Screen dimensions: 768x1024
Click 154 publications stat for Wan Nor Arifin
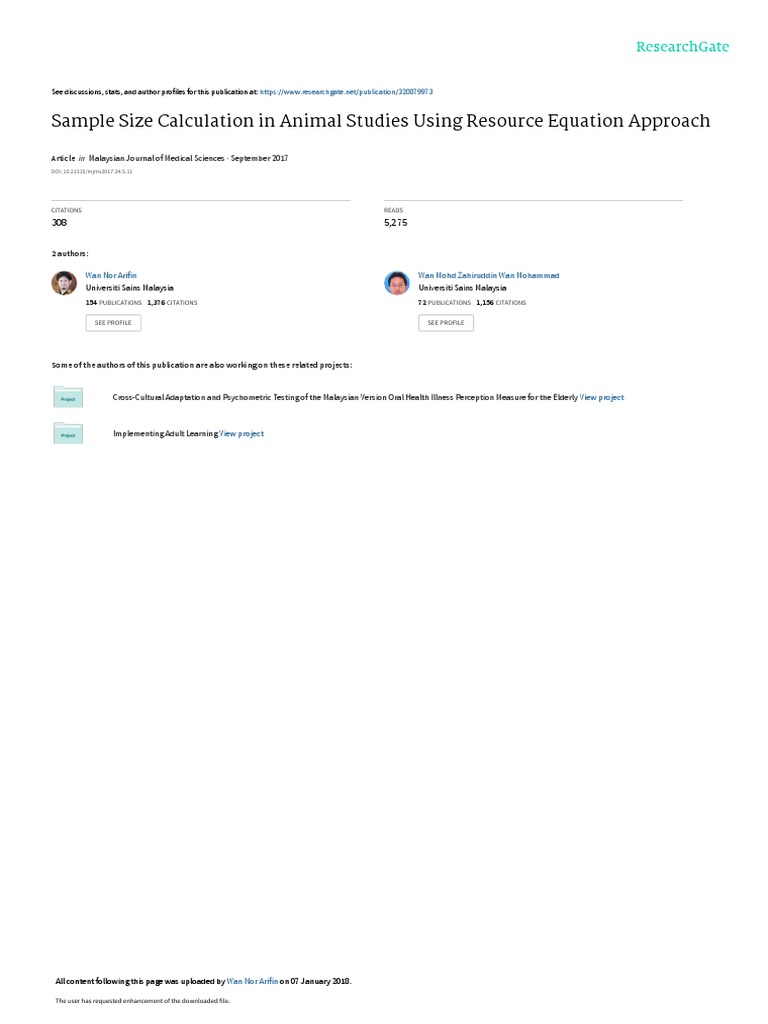click(x=114, y=303)
